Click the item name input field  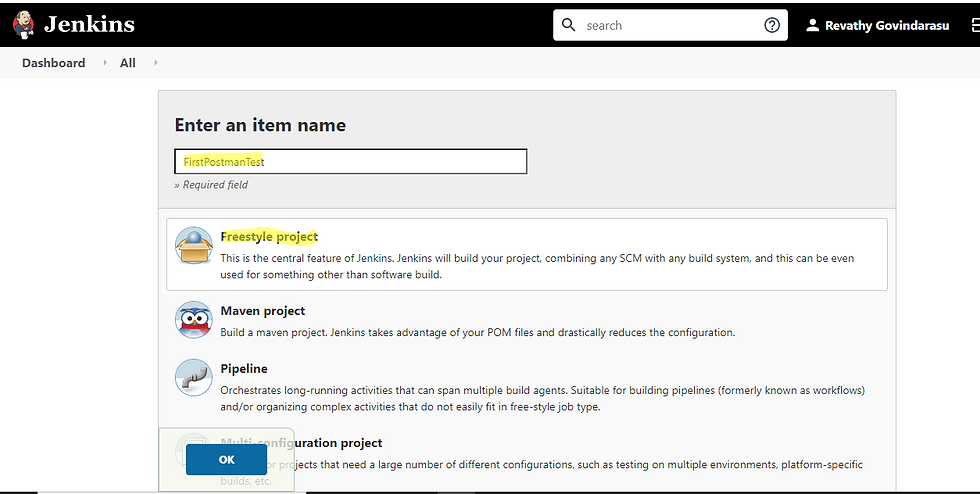[351, 161]
